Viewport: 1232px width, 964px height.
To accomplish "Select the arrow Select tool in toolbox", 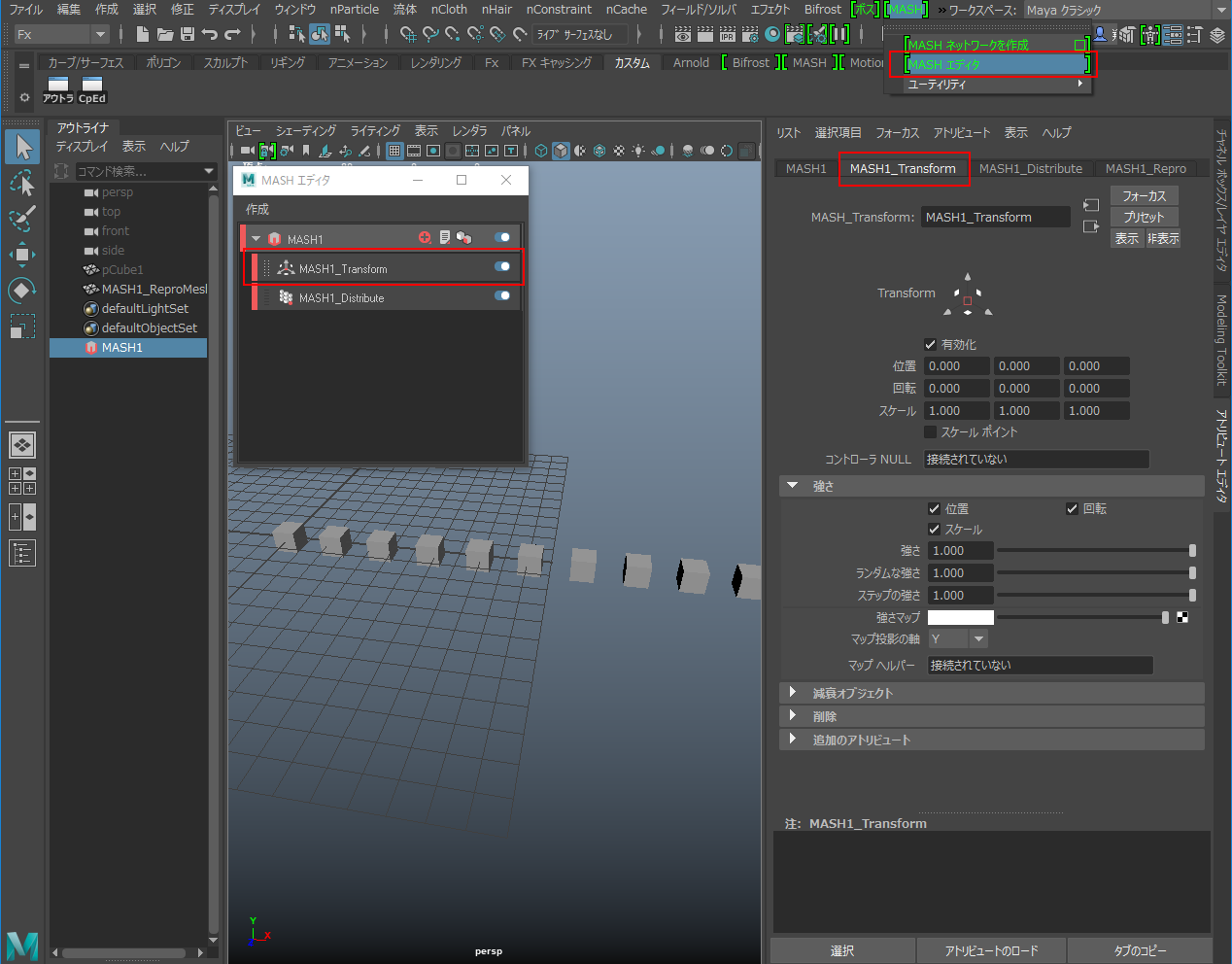I will click(22, 147).
